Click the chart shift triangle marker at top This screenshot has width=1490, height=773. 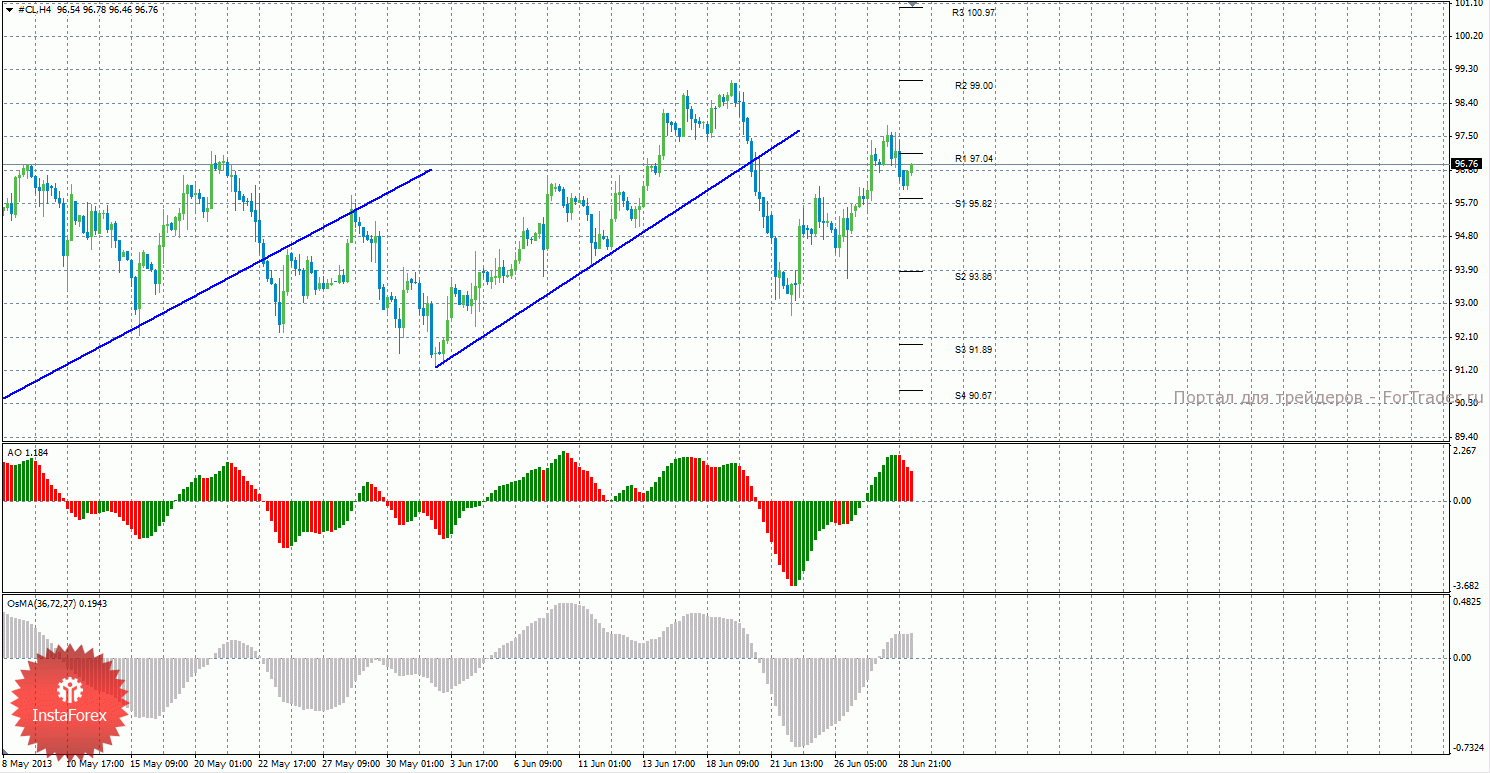[910, 4]
